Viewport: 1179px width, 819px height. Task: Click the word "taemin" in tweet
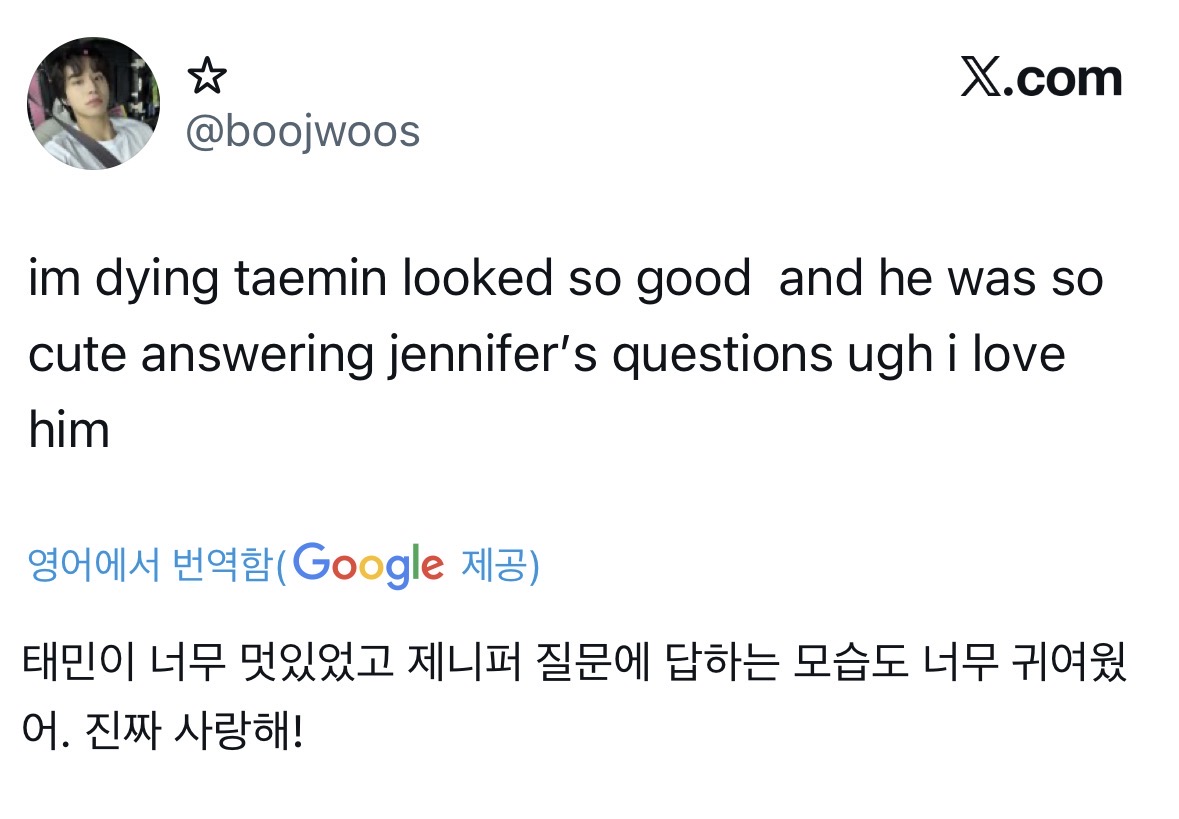(x=312, y=281)
